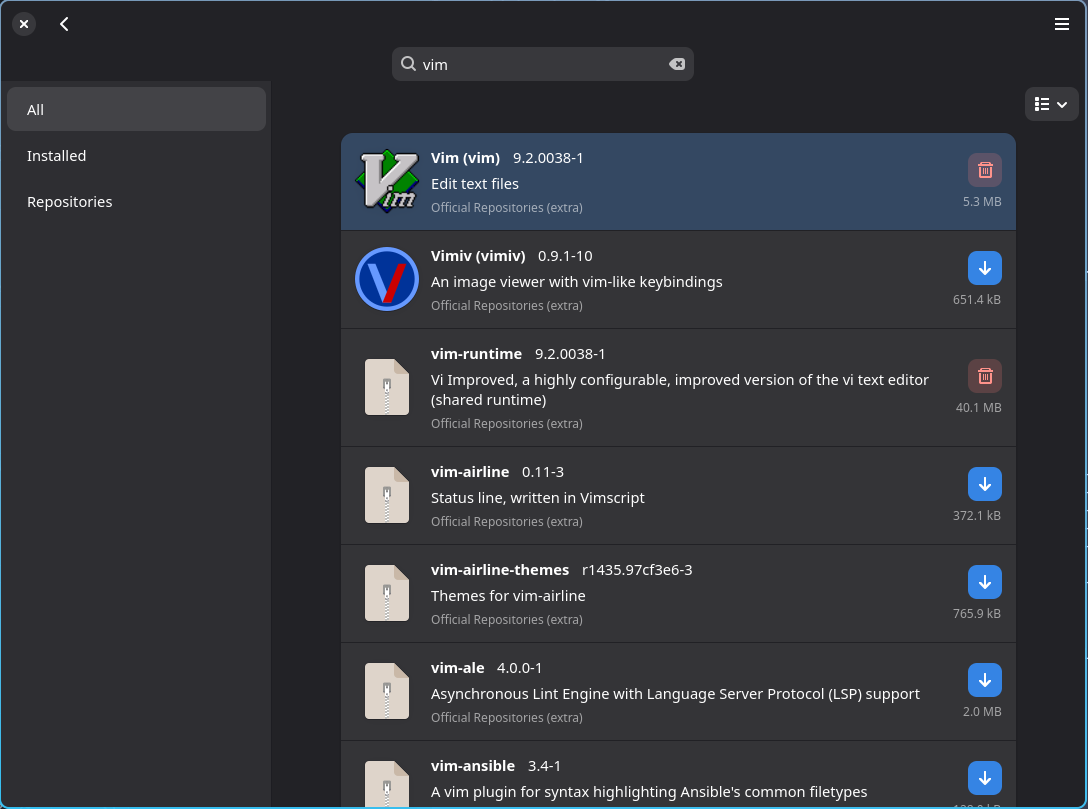Click the Vimiv app icon thumbnail
Viewport: 1088px width, 809px height.
pos(387,279)
